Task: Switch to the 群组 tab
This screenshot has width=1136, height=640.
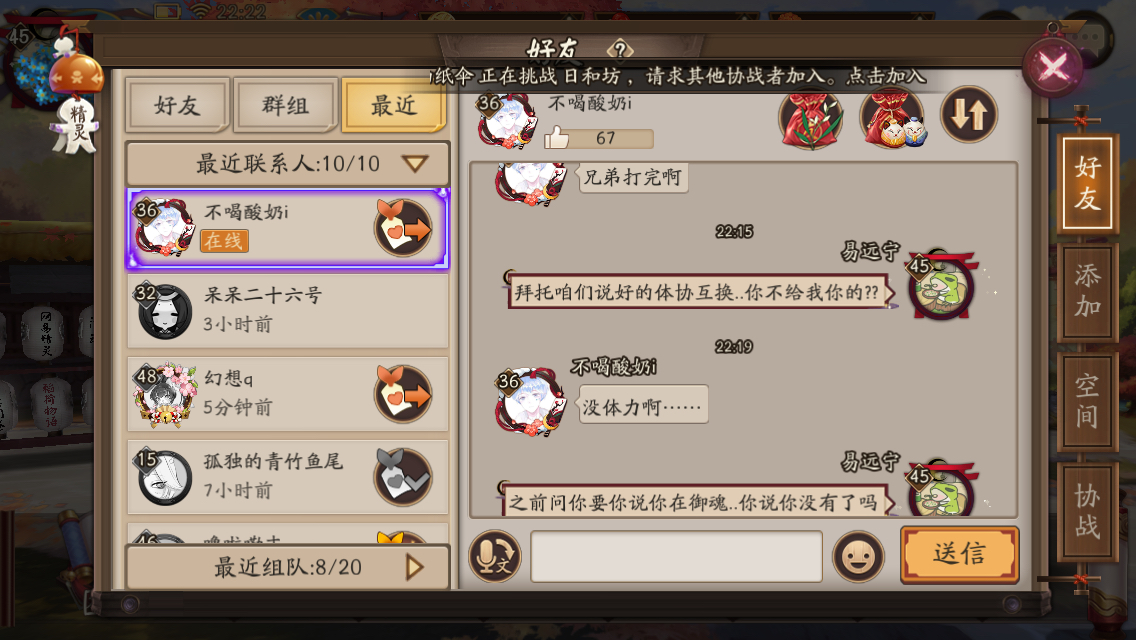Action: coord(285,105)
